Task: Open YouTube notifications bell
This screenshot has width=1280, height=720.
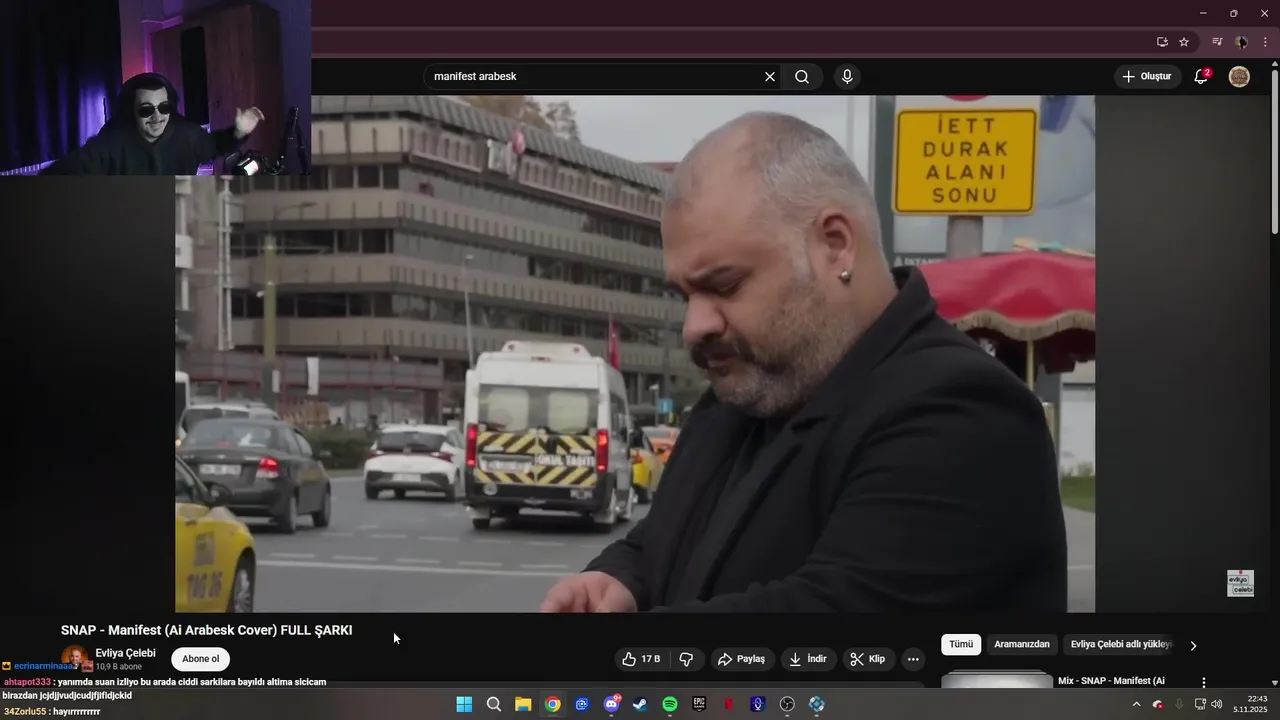Action: point(1202,77)
